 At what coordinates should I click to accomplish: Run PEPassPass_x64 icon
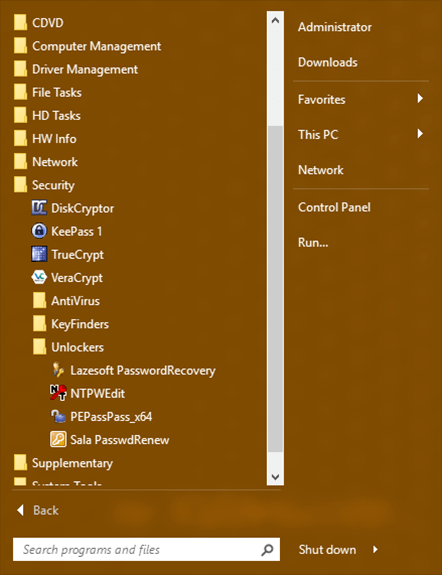58,416
